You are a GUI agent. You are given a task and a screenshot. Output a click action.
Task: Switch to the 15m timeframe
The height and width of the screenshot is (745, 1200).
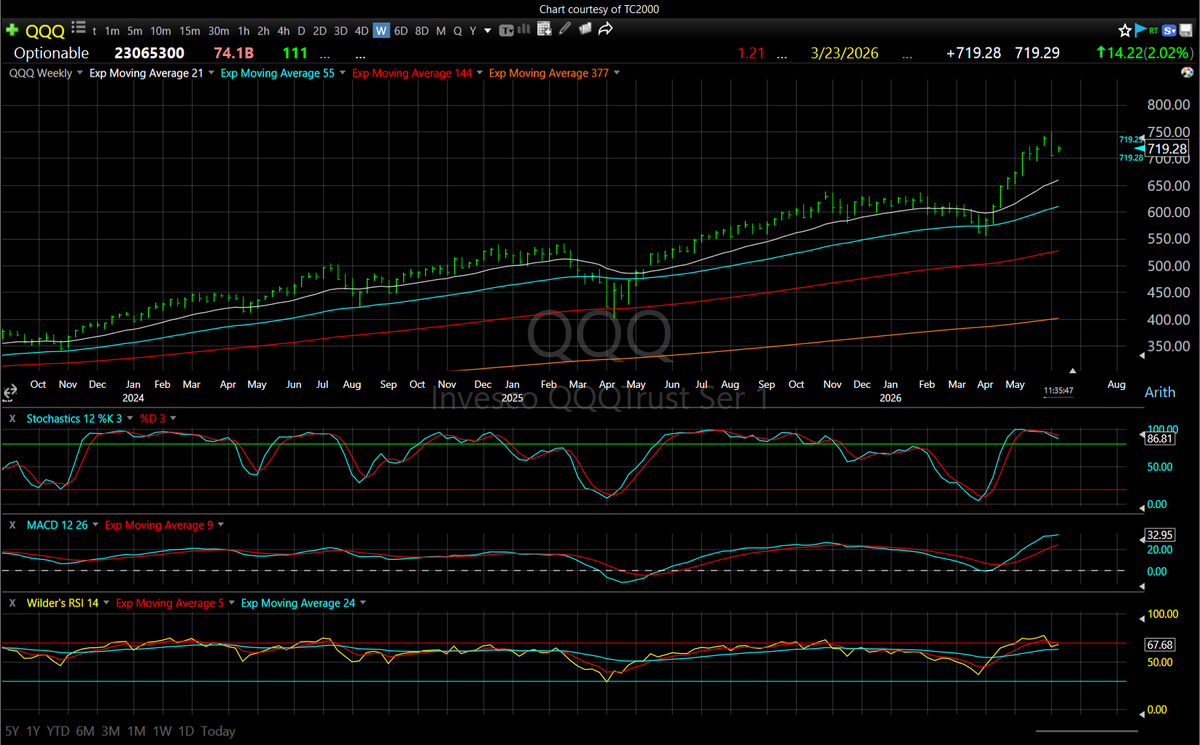[x=189, y=31]
